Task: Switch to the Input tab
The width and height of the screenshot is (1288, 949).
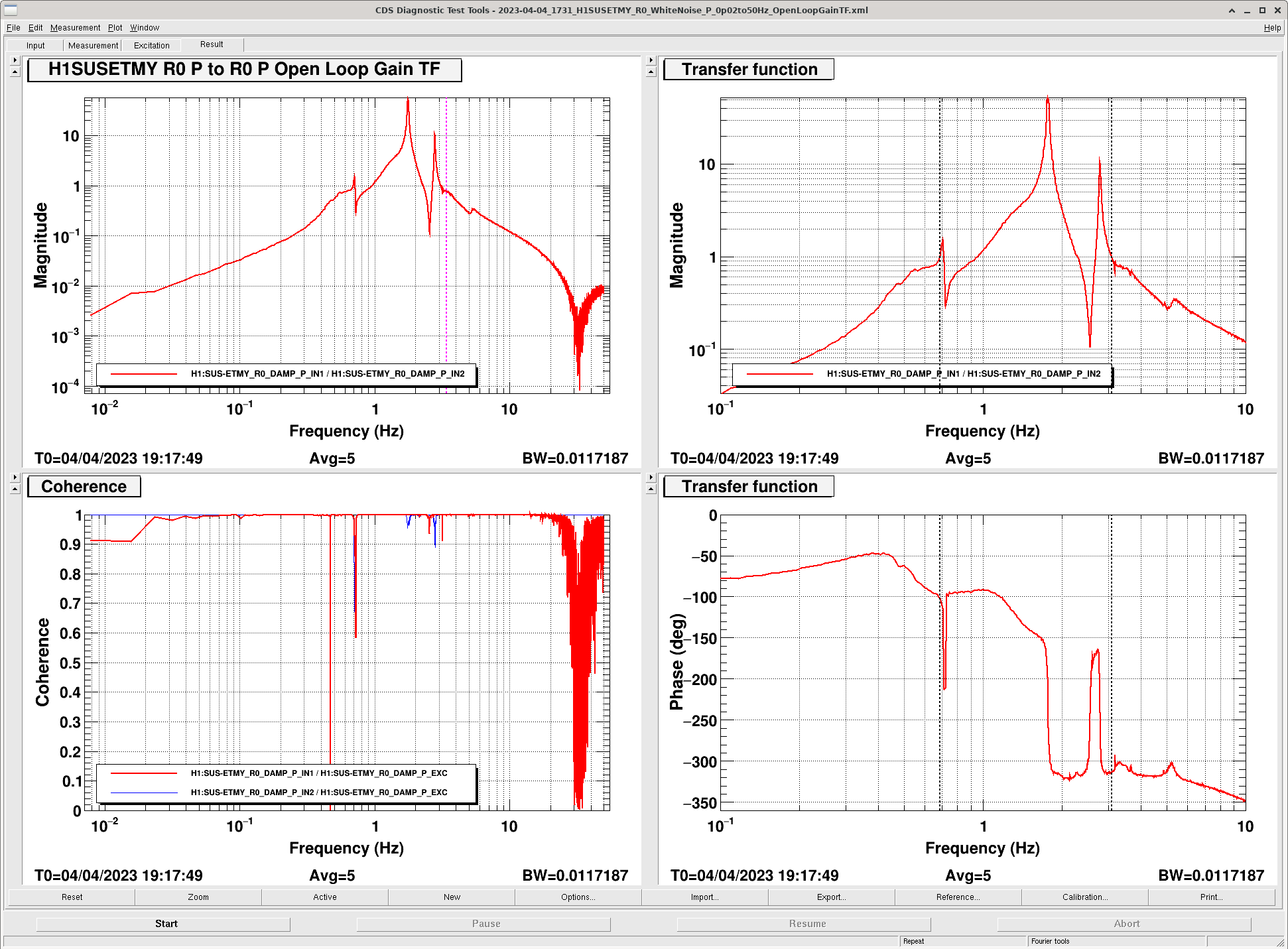Action: pyautogui.click(x=36, y=46)
